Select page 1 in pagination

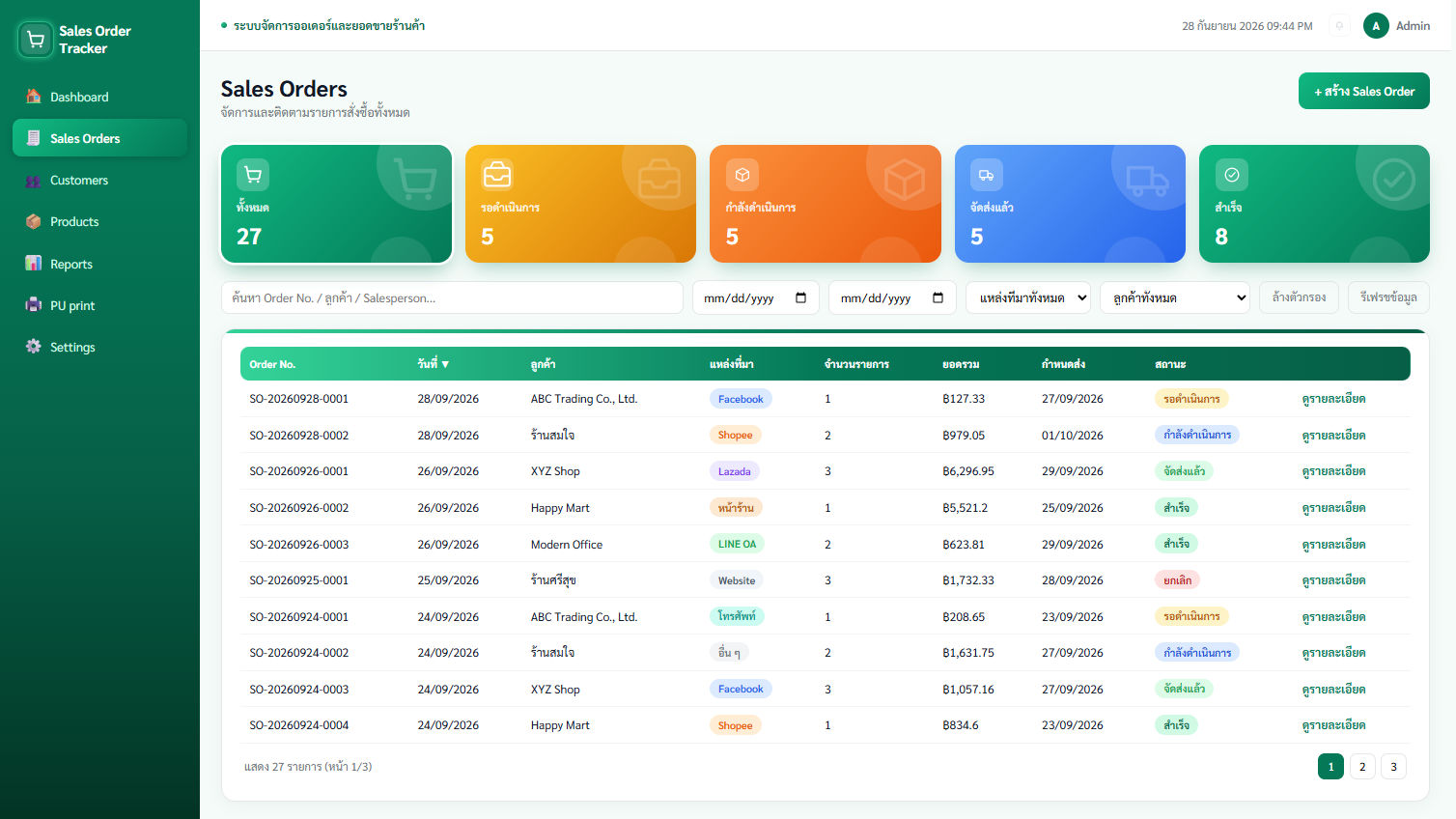[1330, 767]
